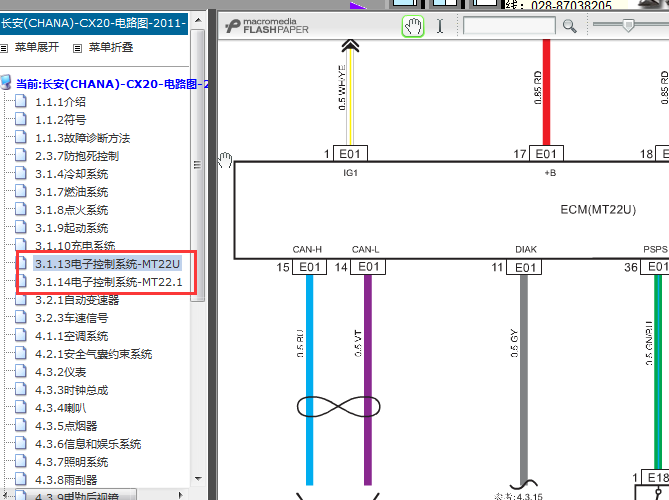This screenshot has width=669, height=500.
Task: Click page icon beside 3.1.7燃油系统
Action: point(20,191)
